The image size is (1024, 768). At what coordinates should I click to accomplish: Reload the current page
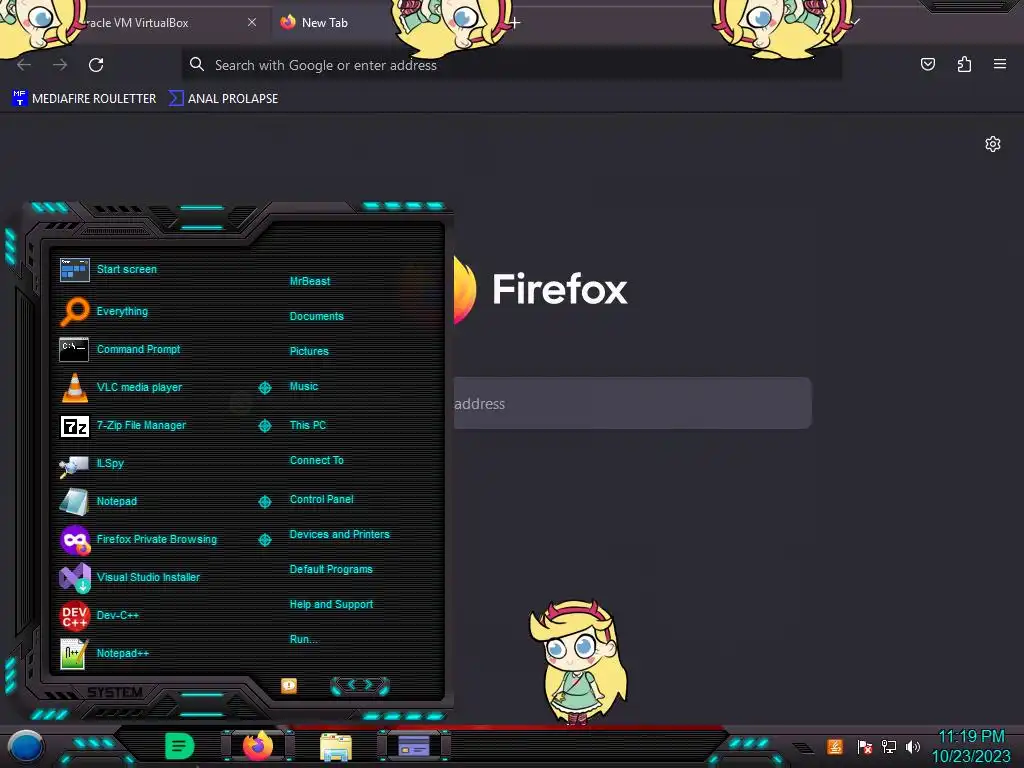tap(96, 65)
